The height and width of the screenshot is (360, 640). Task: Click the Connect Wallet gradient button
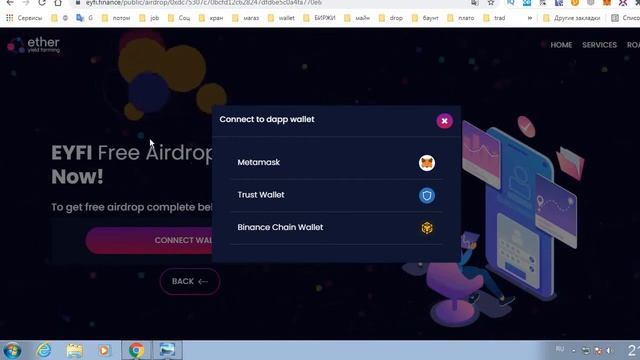tap(149, 240)
